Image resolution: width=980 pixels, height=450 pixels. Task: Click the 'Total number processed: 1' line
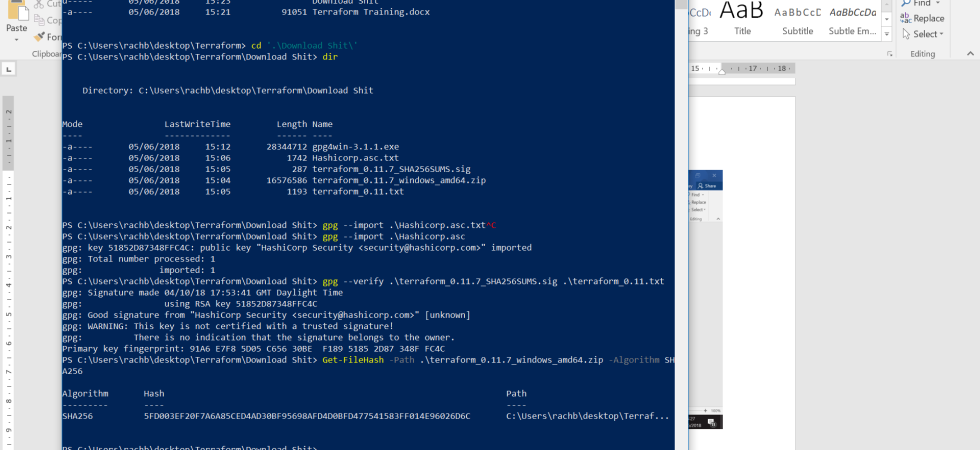[139, 259]
